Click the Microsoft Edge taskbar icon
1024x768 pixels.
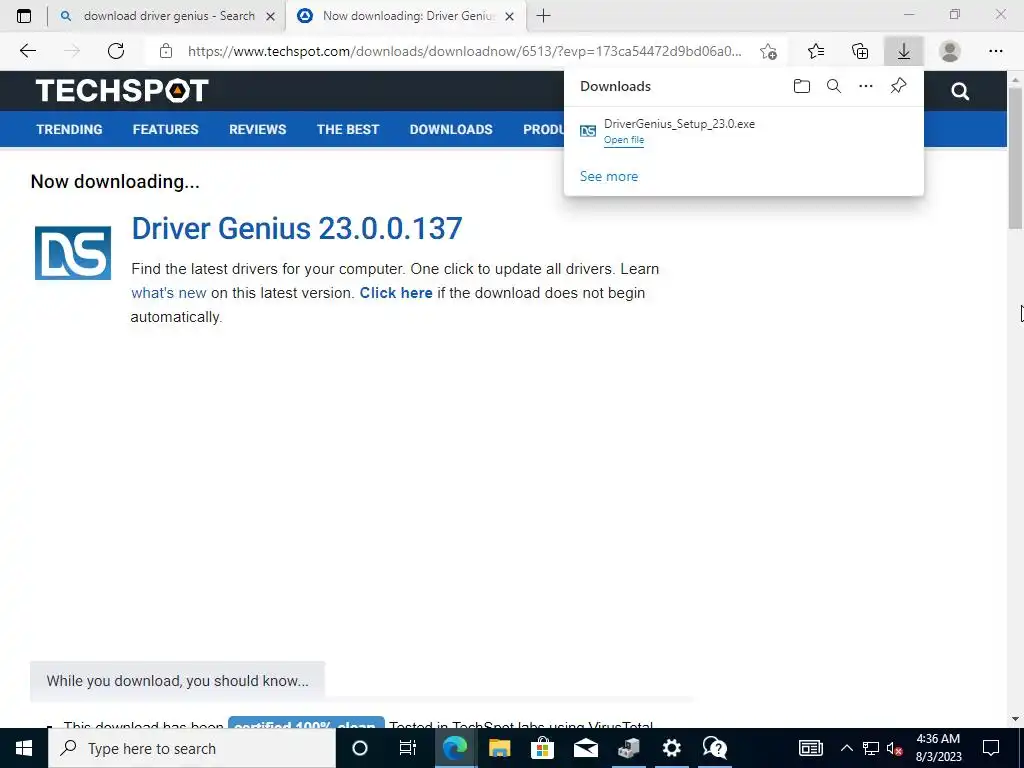(x=455, y=748)
